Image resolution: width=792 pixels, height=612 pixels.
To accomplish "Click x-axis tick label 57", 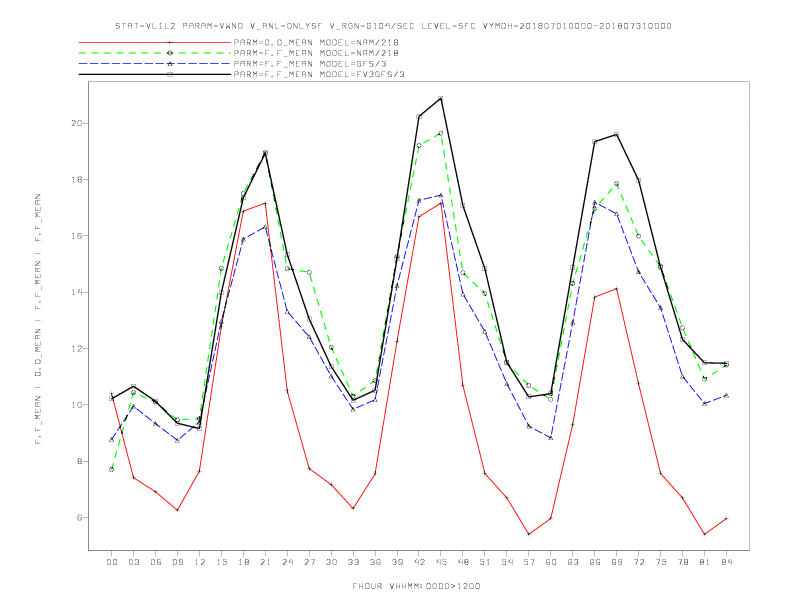I will (x=529, y=562).
